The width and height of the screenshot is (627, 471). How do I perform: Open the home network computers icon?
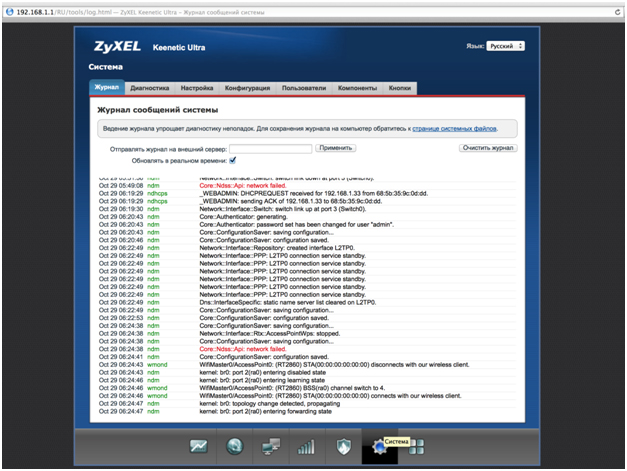(271, 447)
